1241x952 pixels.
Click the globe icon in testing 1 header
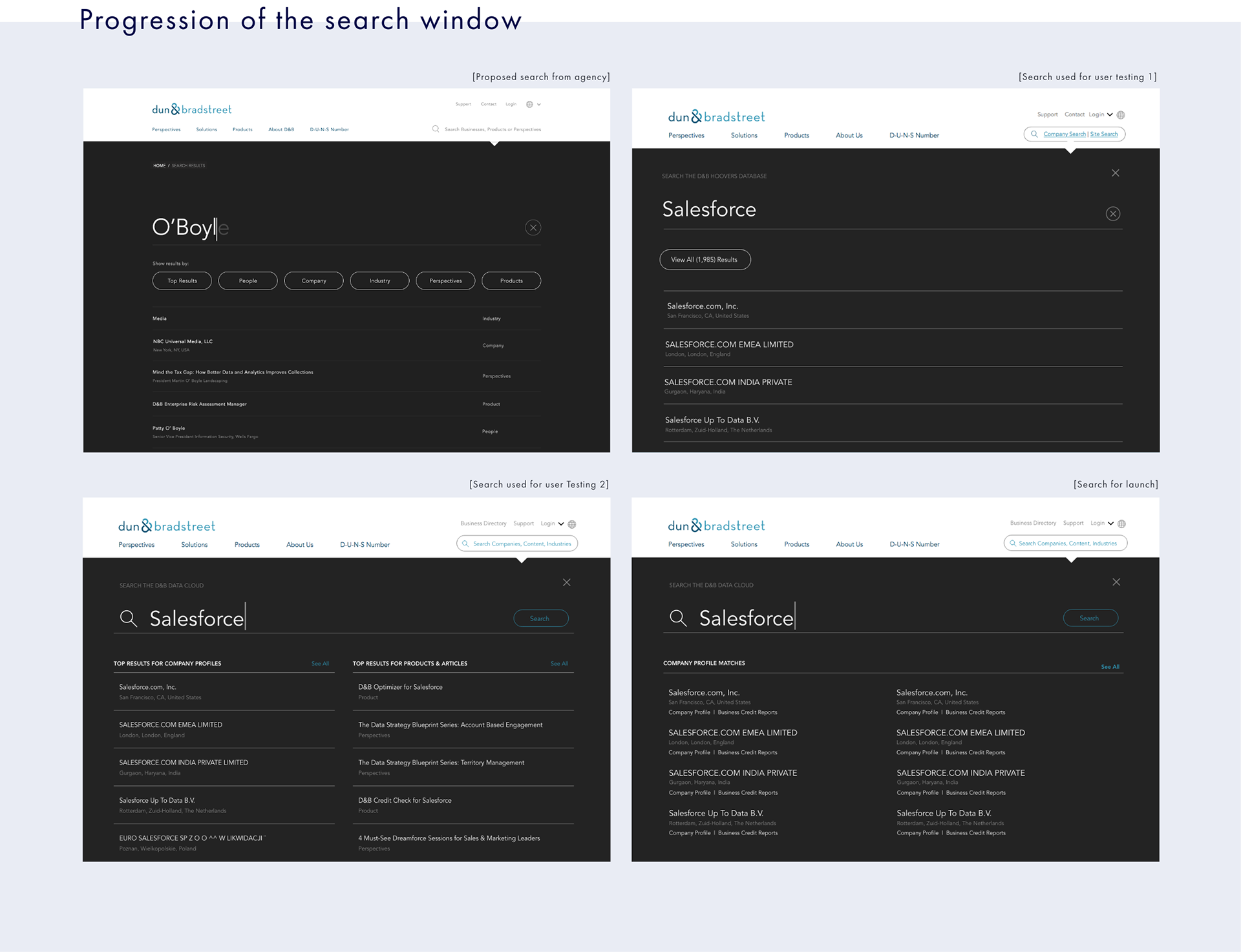(x=1121, y=115)
